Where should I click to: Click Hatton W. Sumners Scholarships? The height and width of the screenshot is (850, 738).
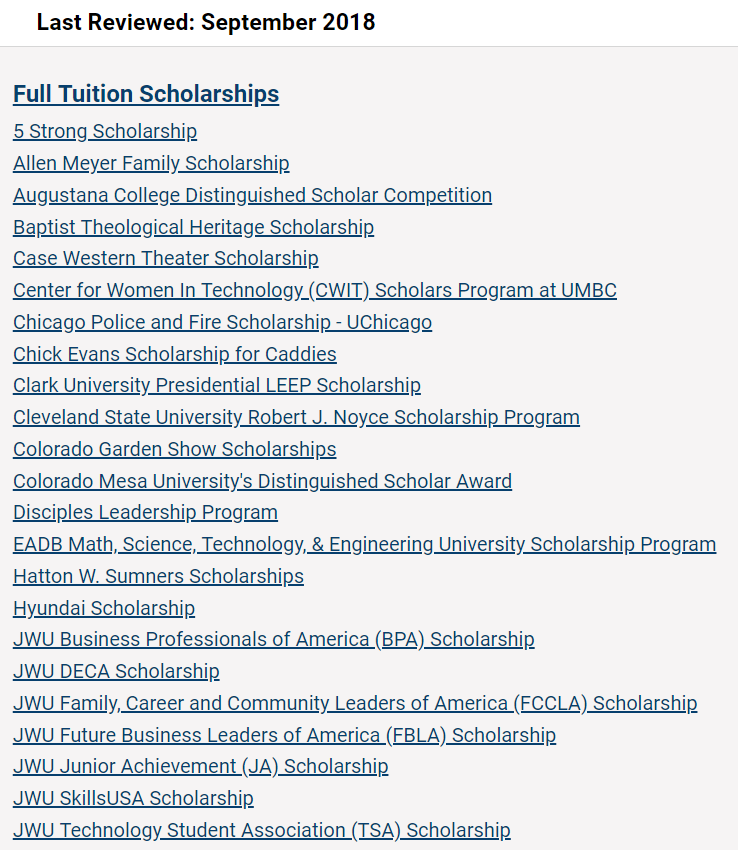click(x=158, y=576)
